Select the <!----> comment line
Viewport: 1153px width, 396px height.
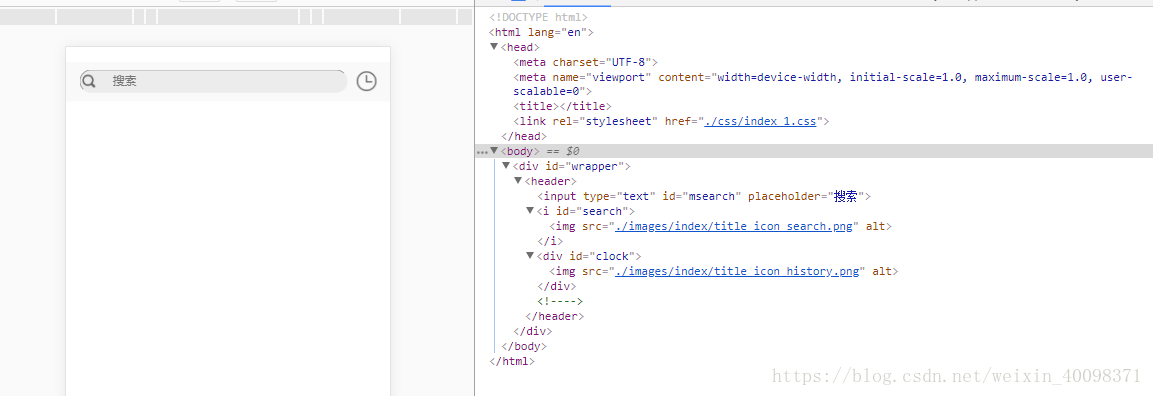(x=560, y=301)
